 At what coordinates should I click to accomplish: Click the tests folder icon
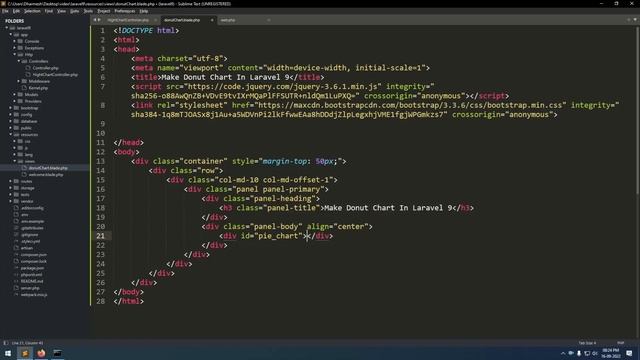16,195
